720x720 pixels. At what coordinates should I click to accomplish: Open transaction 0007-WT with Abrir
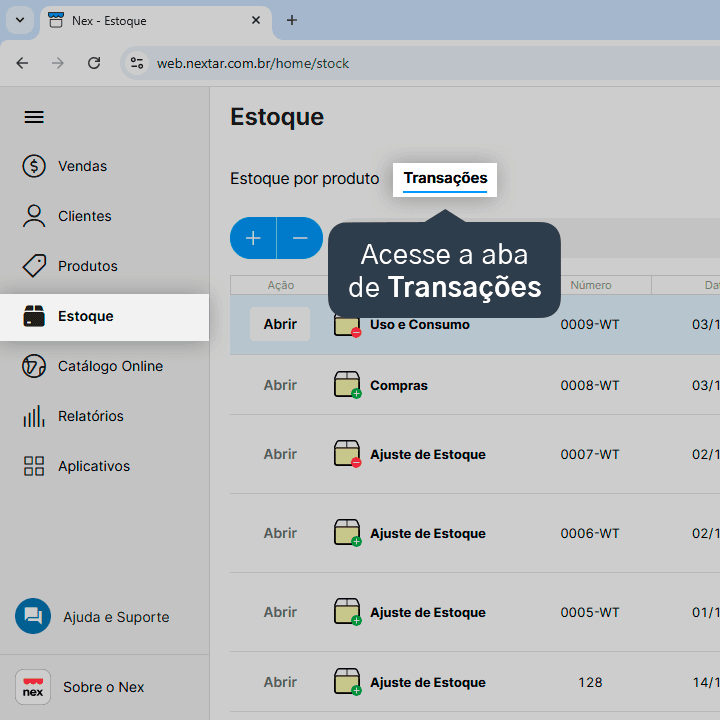pos(280,454)
